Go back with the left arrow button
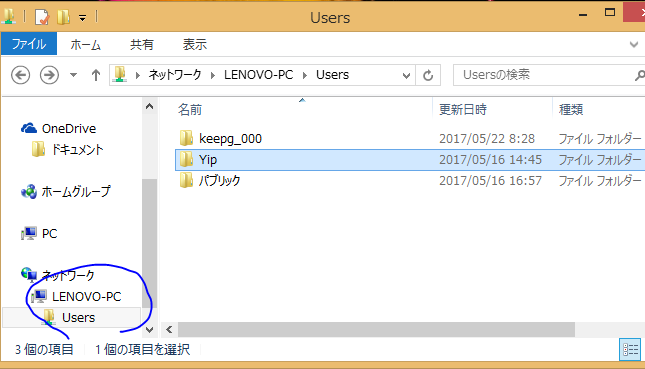Image resolution: width=645 pixels, height=369 pixels. tap(20, 75)
